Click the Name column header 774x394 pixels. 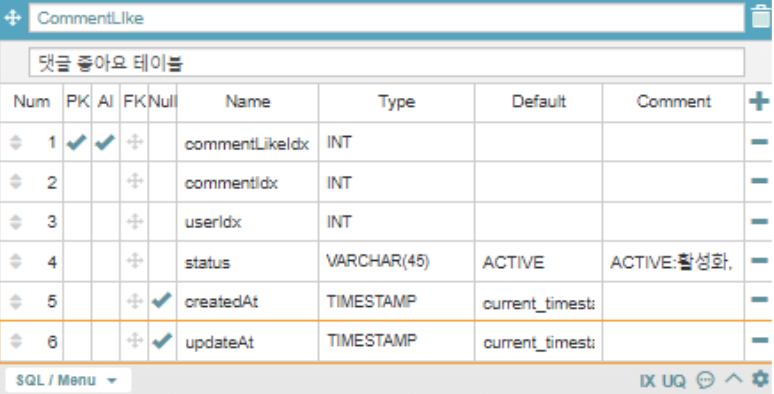click(248, 102)
